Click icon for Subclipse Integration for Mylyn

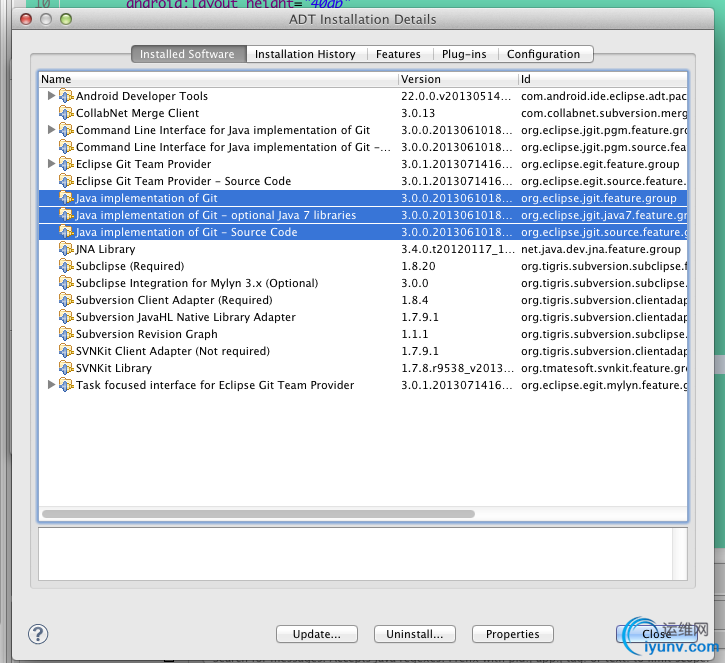click(66, 283)
